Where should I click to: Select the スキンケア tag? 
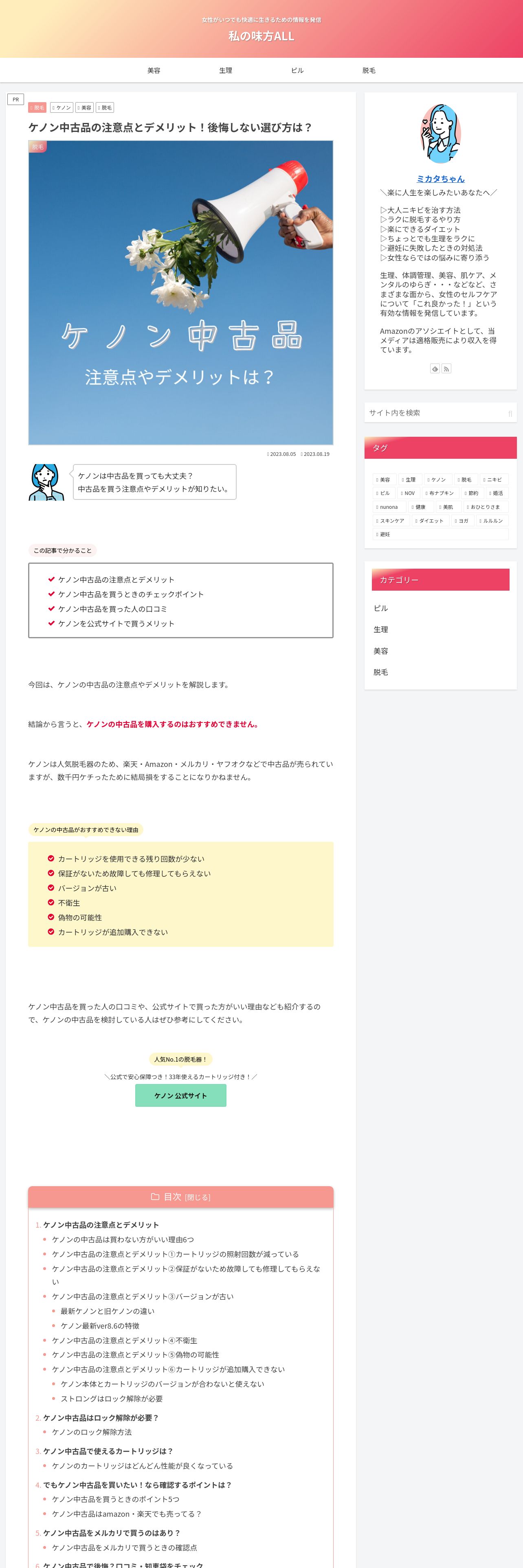391,521
